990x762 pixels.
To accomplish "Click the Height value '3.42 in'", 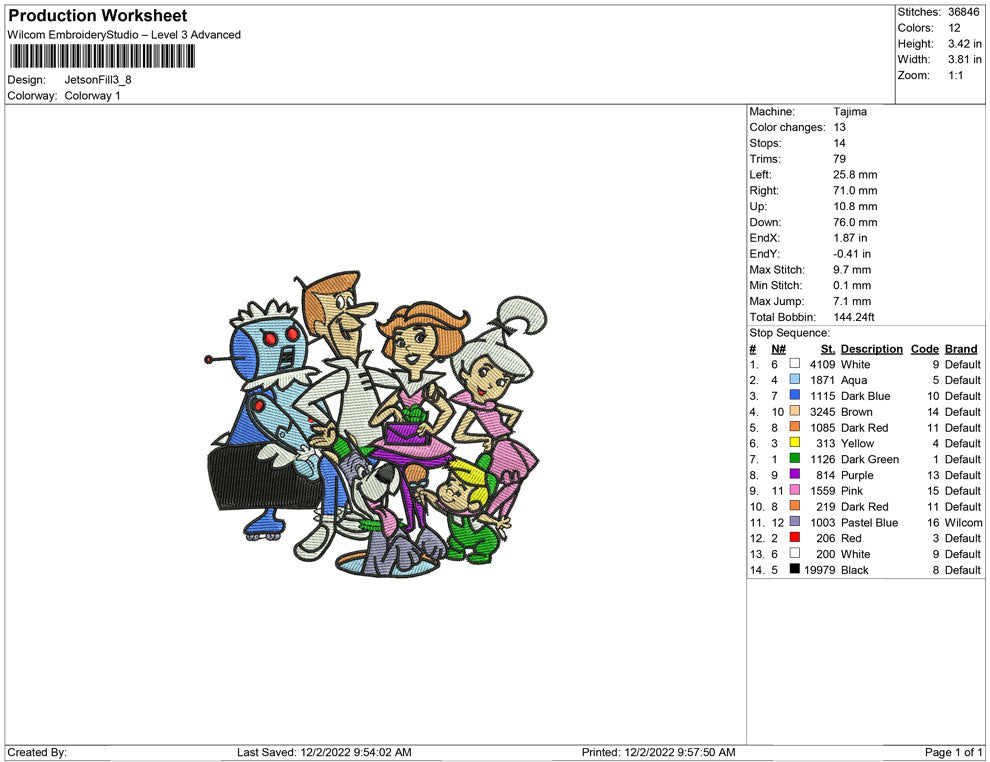I will 965,44.
